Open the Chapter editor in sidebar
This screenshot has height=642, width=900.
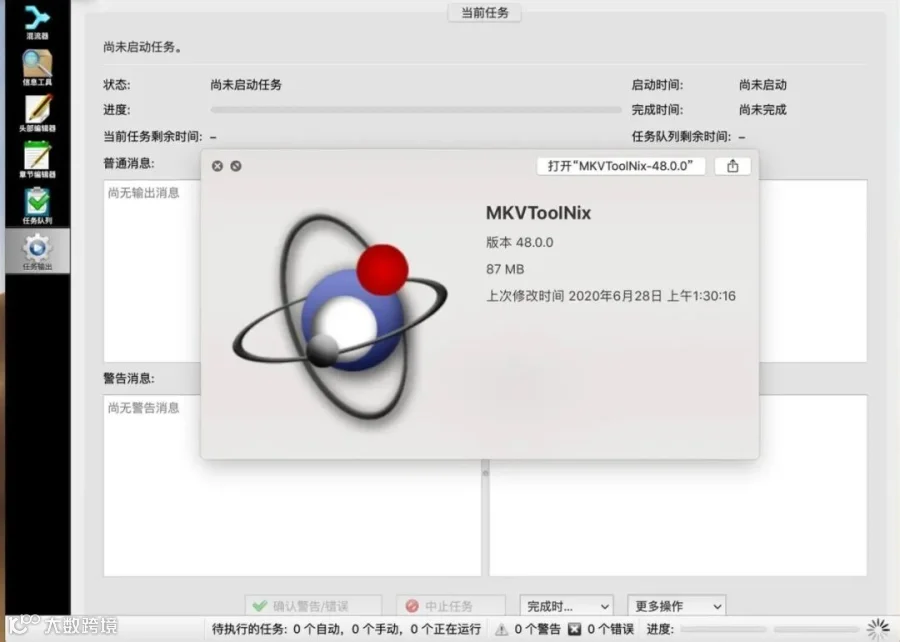click(x=37, y=159)
